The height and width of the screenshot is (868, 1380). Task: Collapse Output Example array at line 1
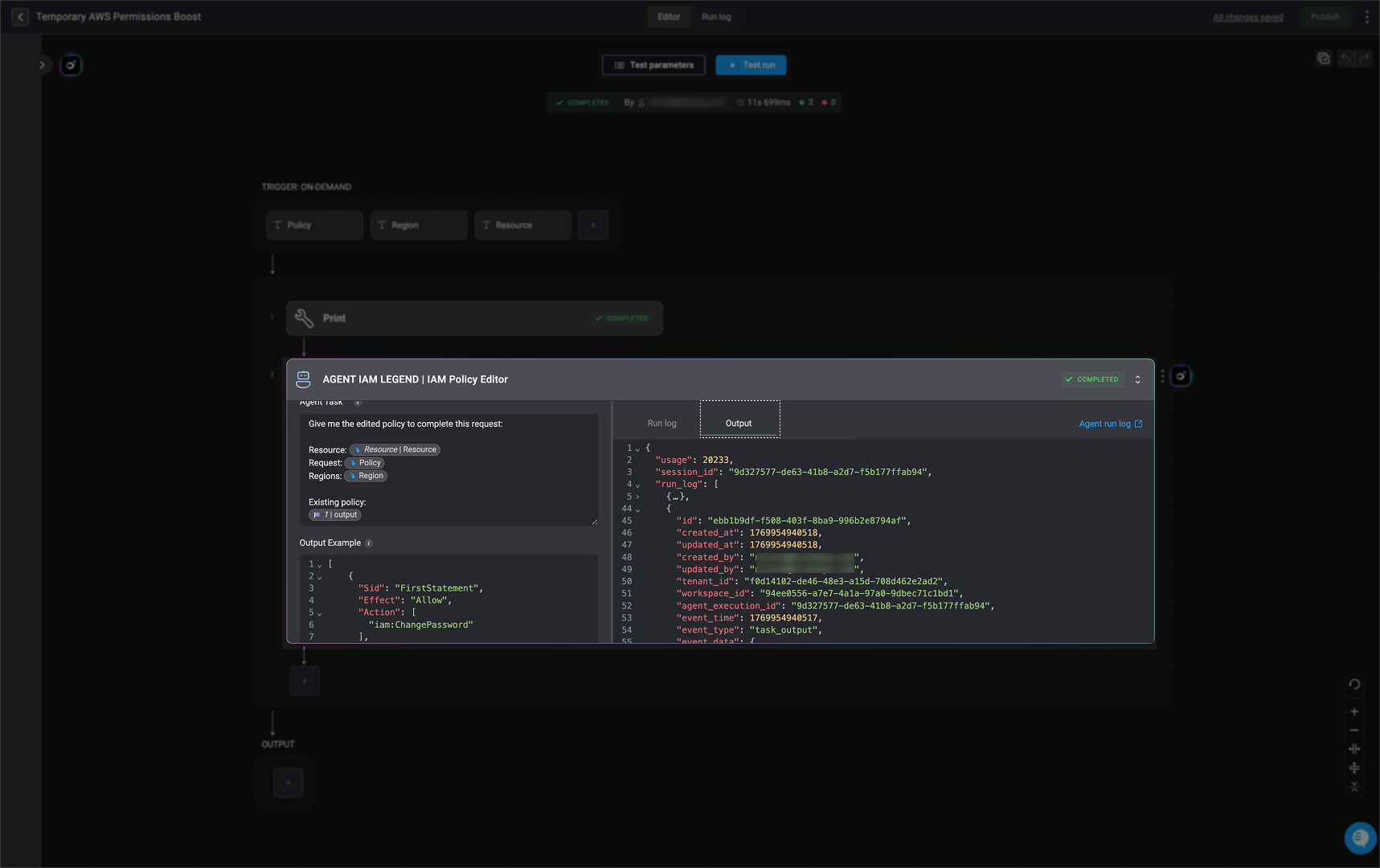(320, 565)
